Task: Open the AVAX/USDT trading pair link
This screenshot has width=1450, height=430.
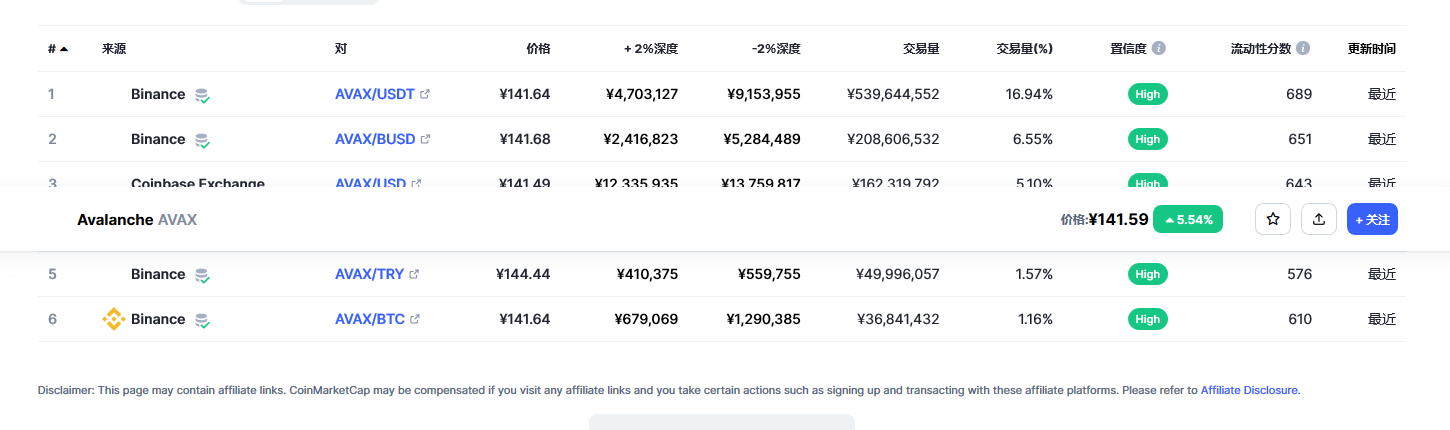Action: (x=375, y=94)
